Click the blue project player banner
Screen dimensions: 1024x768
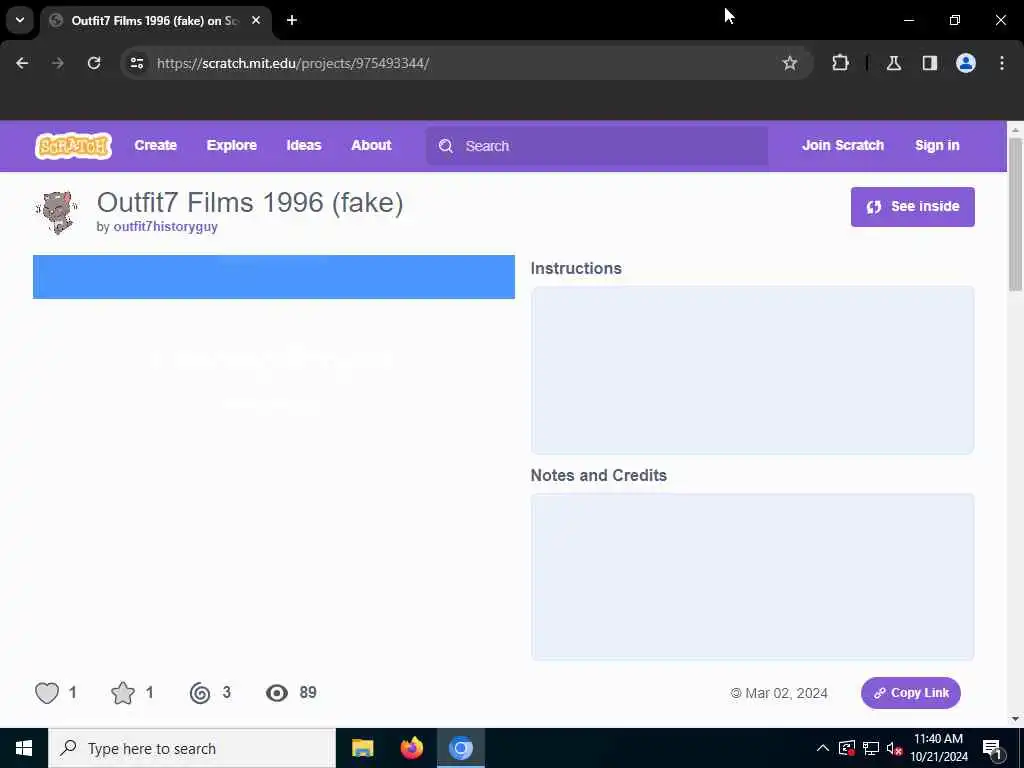pyautogui.click(x=274, y=277)
